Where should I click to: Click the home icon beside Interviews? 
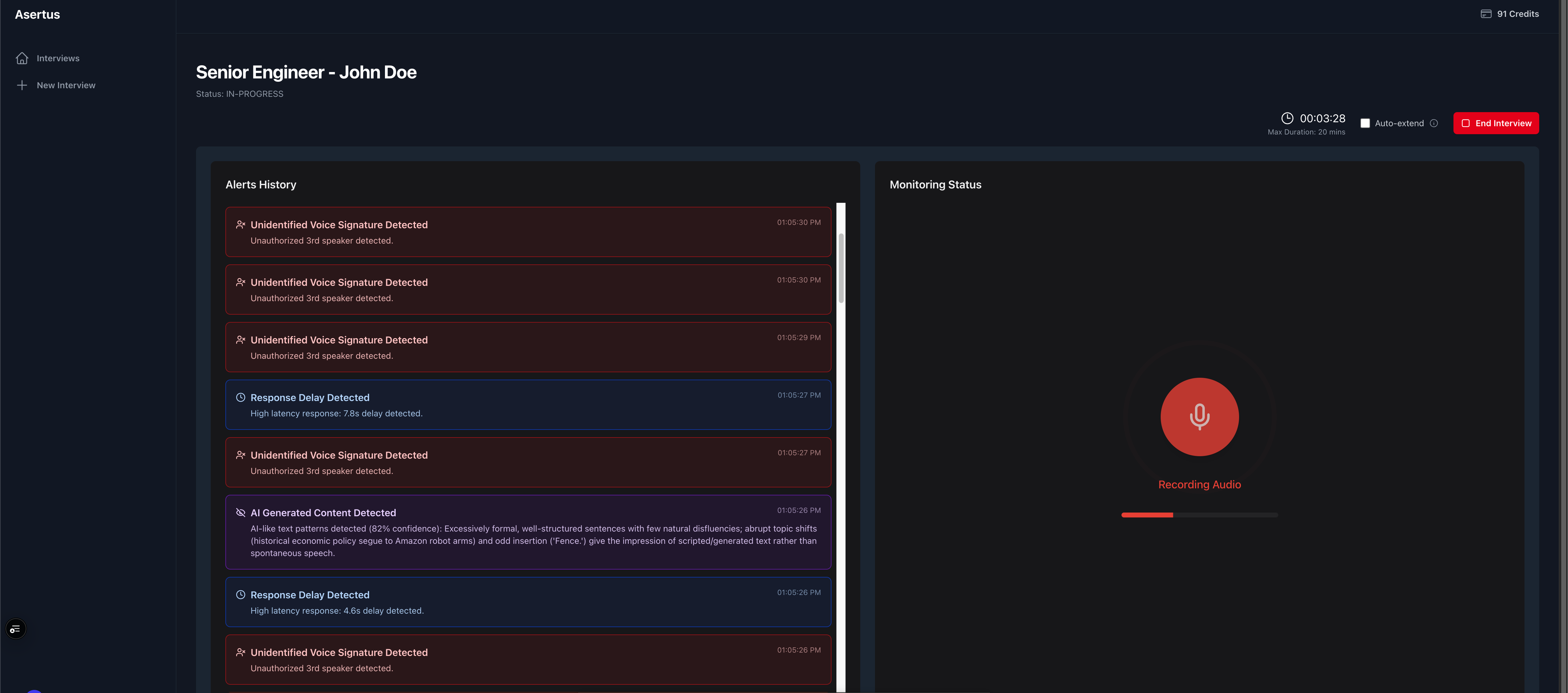22,58
